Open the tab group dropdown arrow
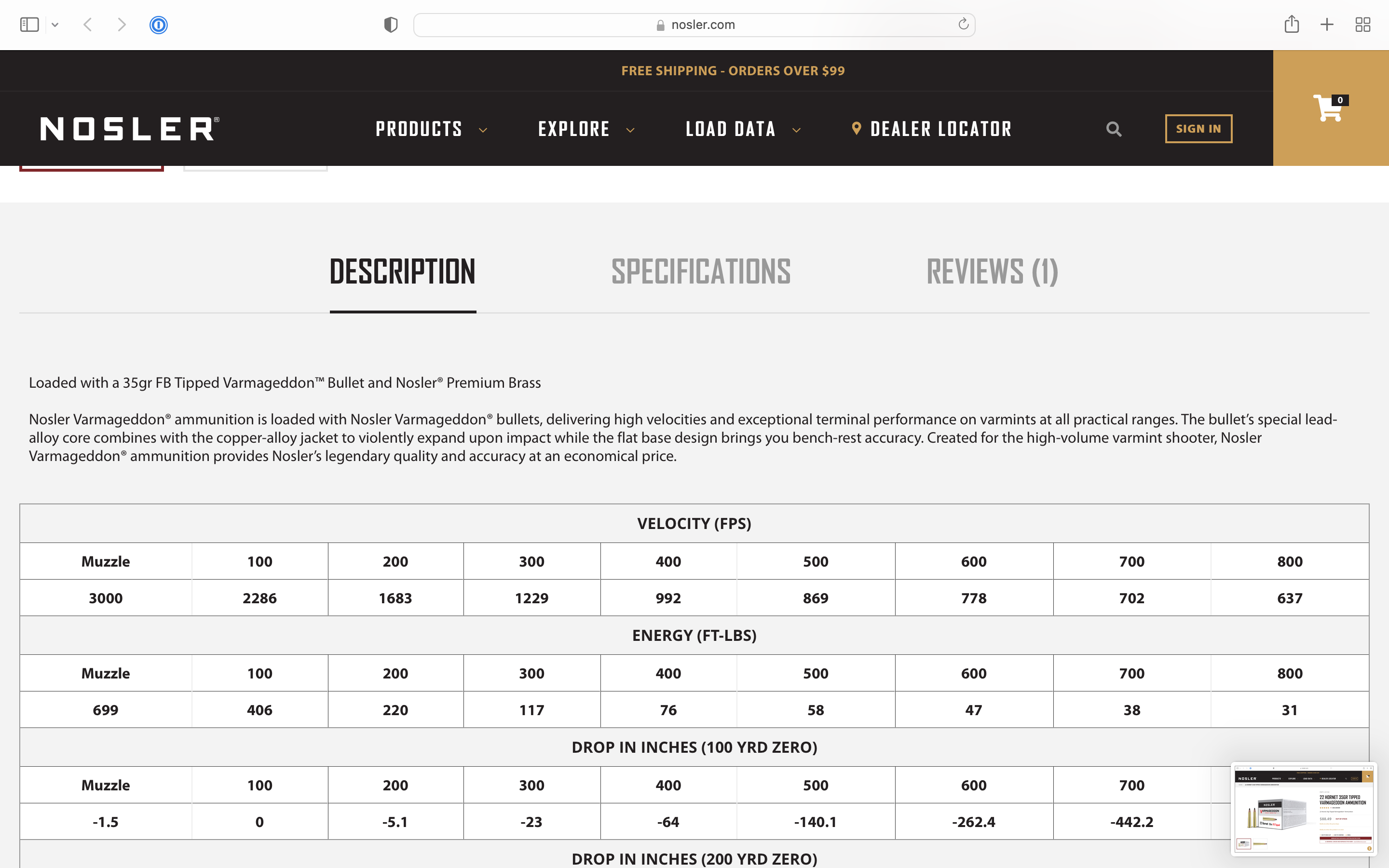 [x=55, y=25]
